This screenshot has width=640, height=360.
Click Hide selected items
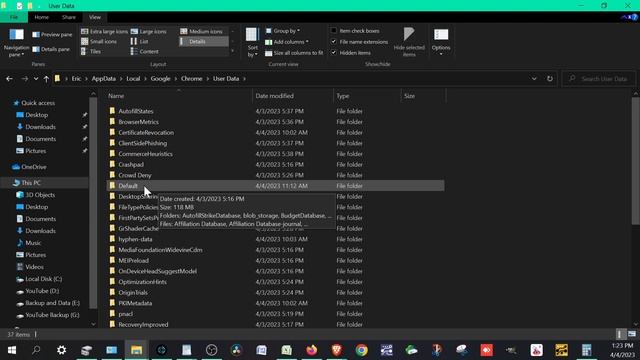tap(409, 42)
